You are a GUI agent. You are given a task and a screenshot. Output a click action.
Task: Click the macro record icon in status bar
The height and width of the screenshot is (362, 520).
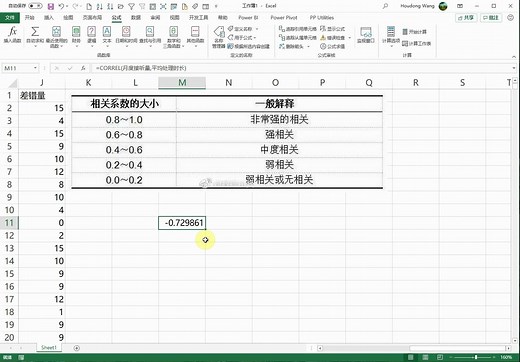pos(21,357)
